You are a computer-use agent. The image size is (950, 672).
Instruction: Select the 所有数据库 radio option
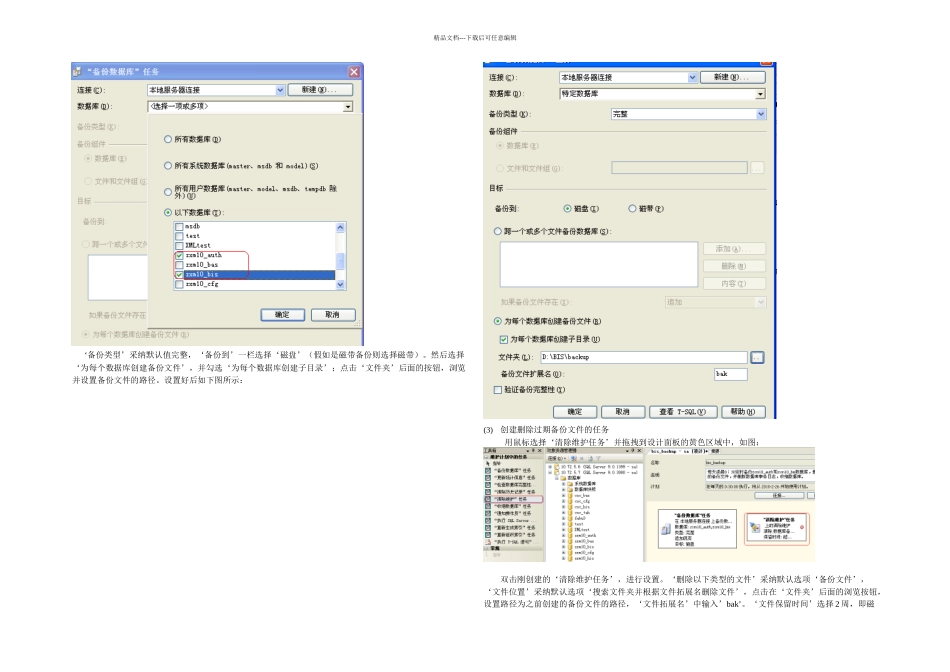(168, 139)
